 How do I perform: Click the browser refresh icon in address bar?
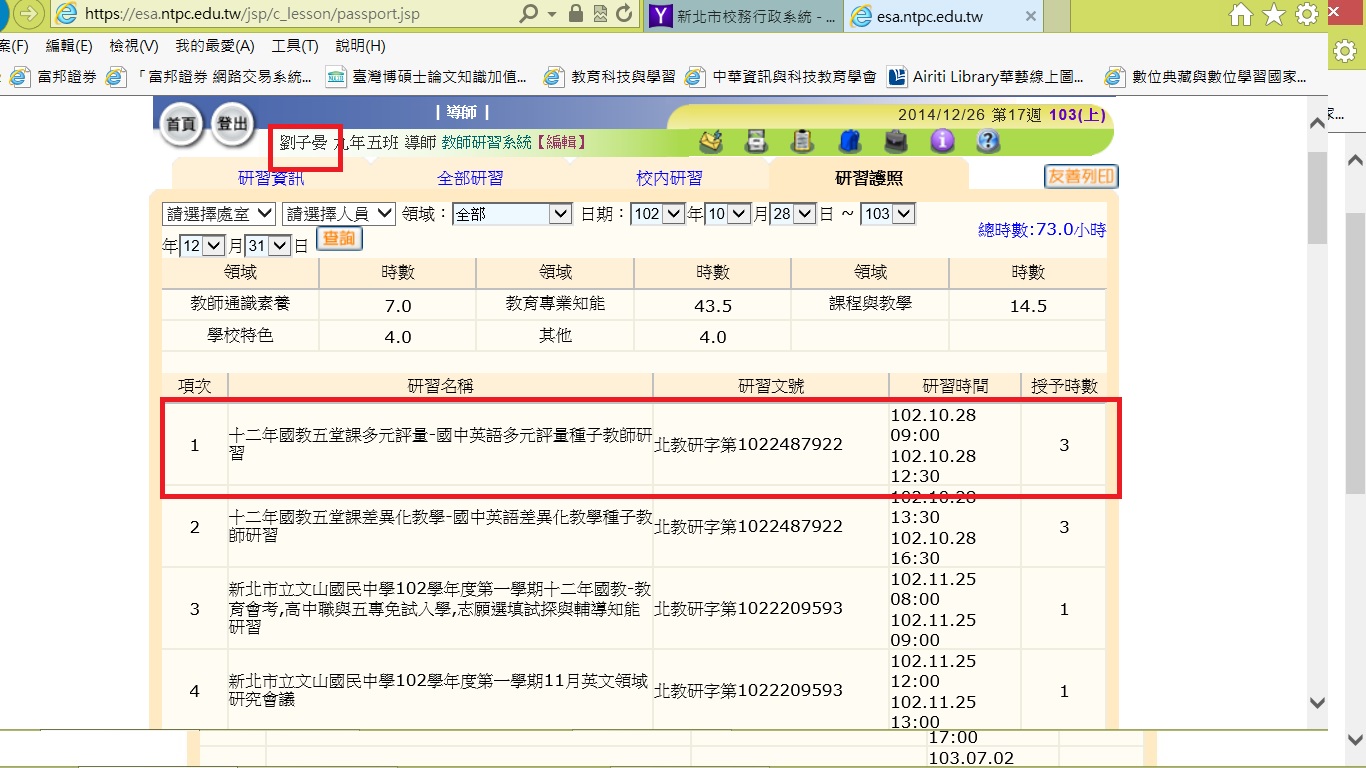(625, 14)
